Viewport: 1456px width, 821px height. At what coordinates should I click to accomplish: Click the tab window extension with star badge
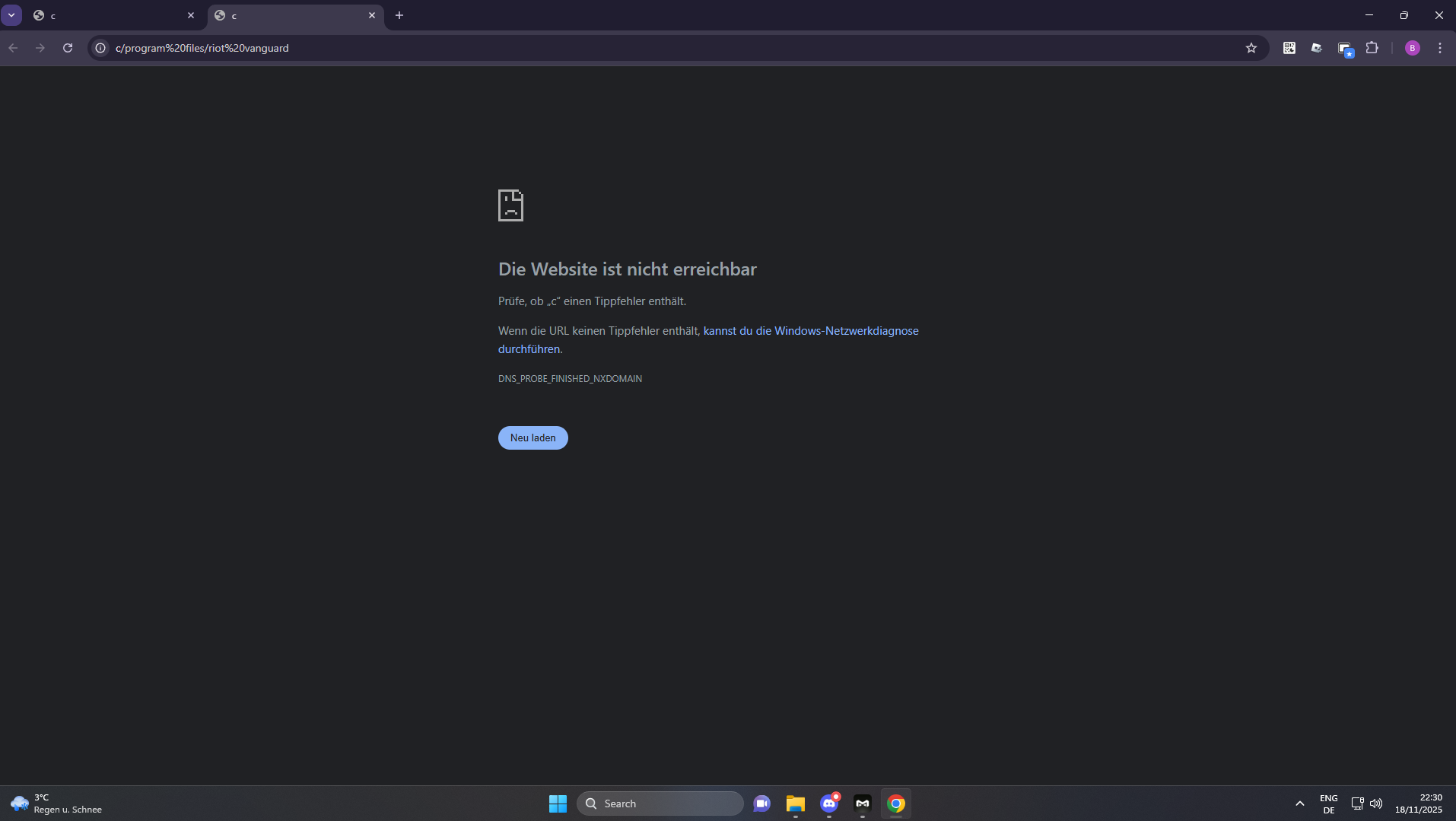1345,49
